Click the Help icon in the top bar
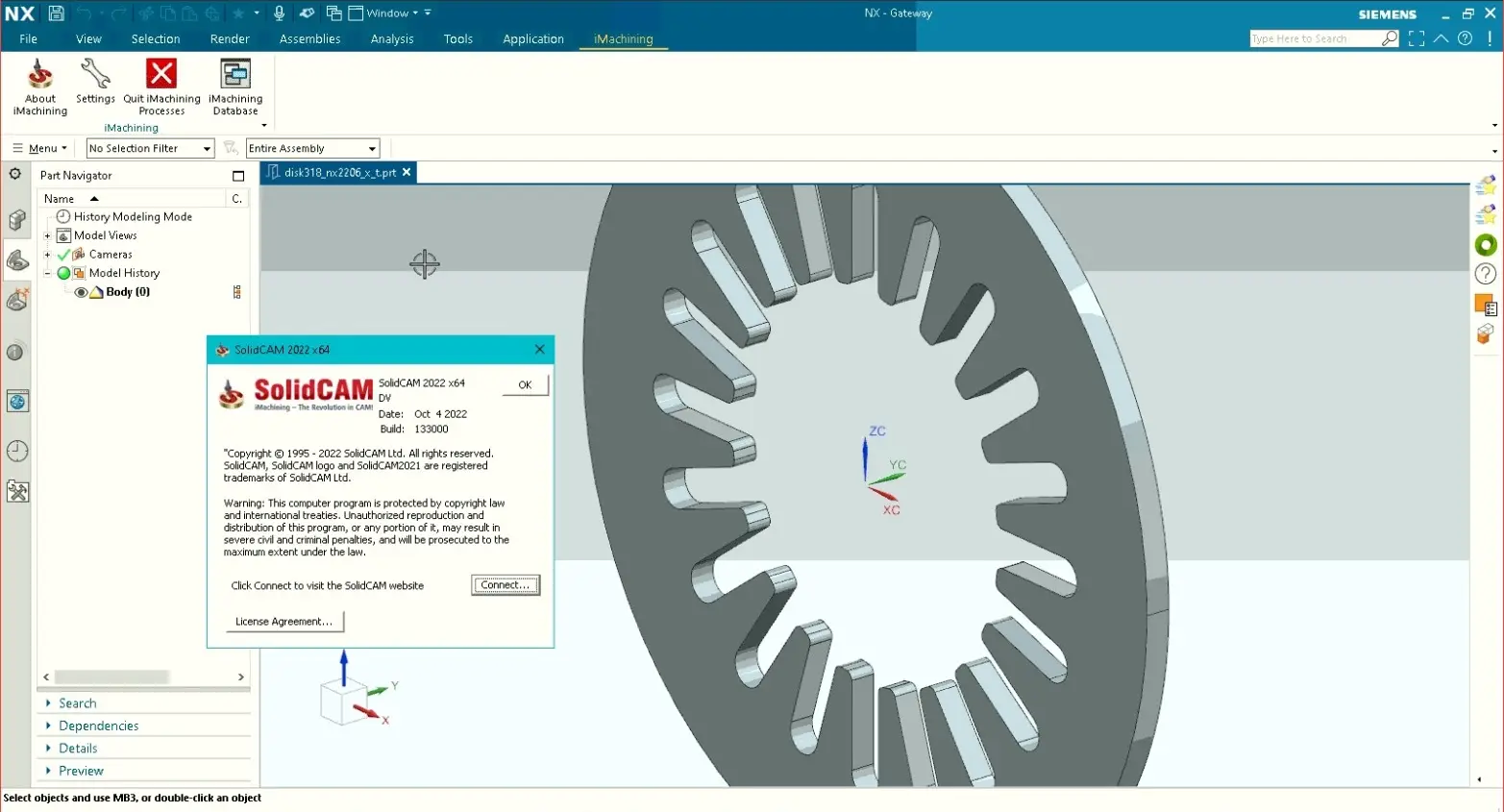 pos(1465,38)
